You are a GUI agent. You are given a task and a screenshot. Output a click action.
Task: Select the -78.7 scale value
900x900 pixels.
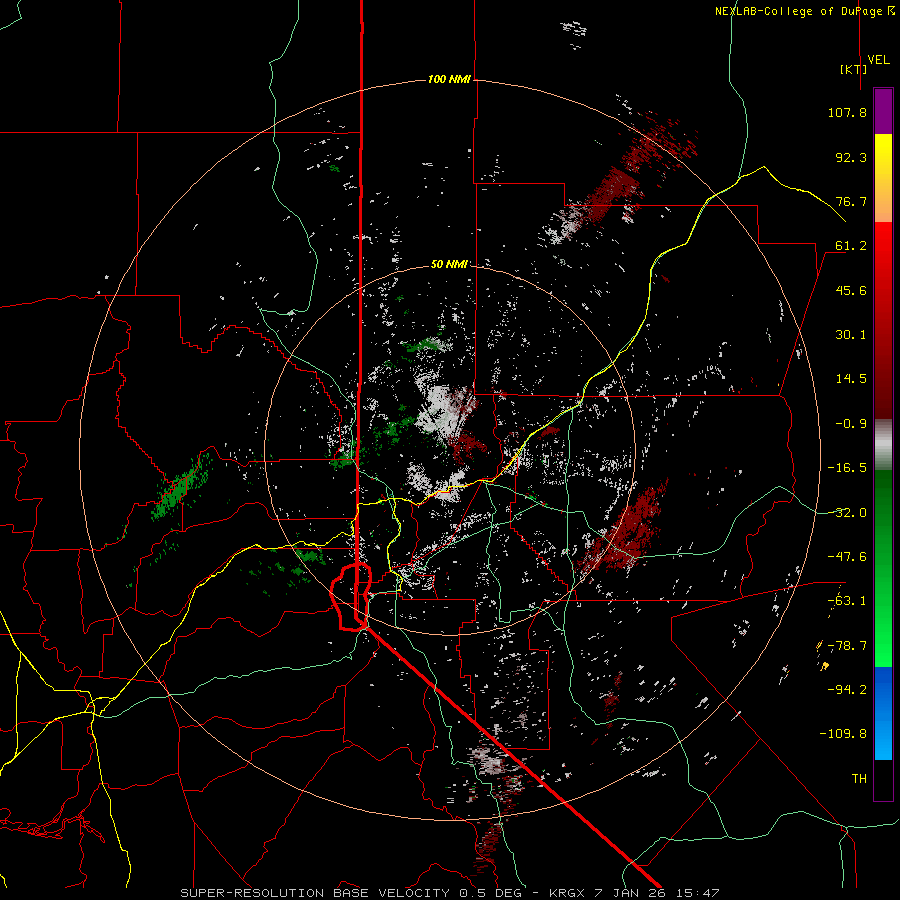click(x=847, y=646)
